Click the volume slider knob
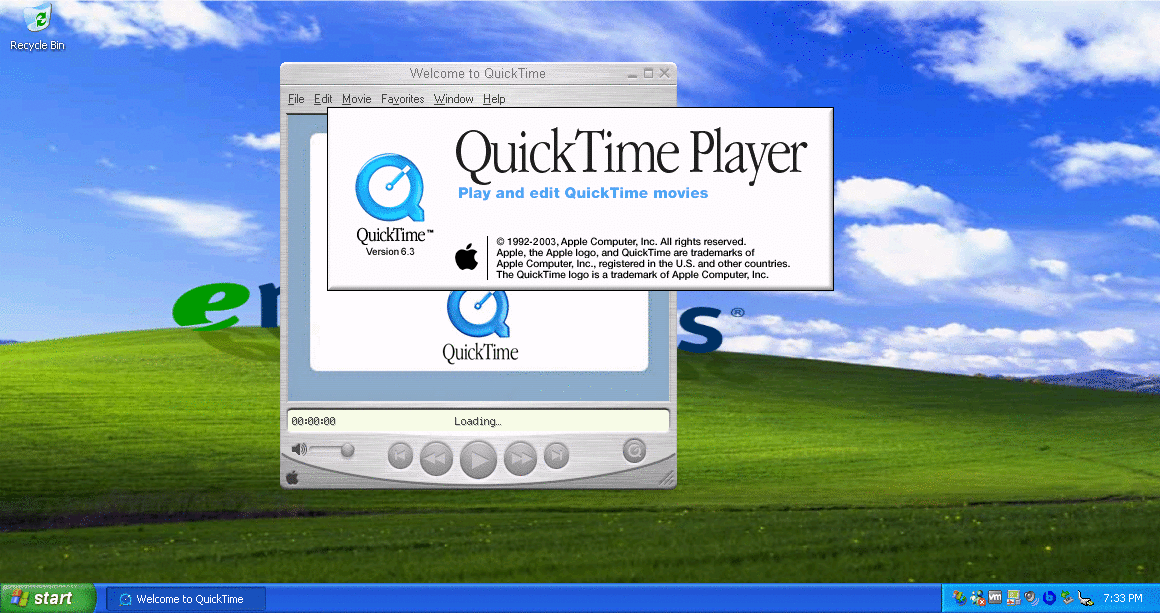The image size is (1160, 613). (x=347, y=449)
